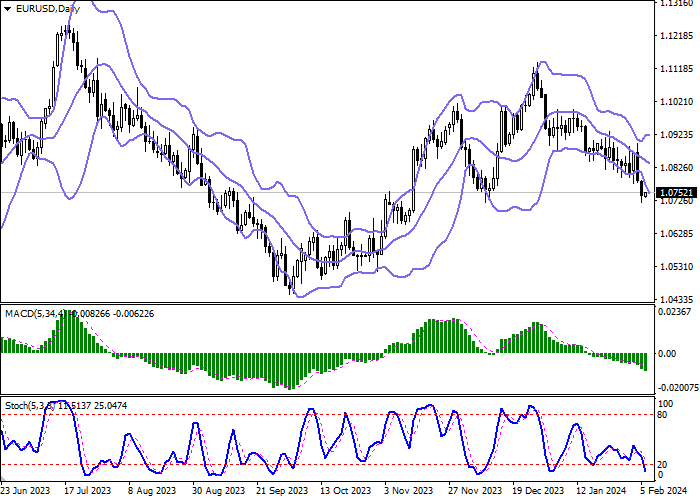The height and width of the screenshot is (500, 700).
Task: Click the 5 Feb 2024 date label
Action: coord(664,490)
